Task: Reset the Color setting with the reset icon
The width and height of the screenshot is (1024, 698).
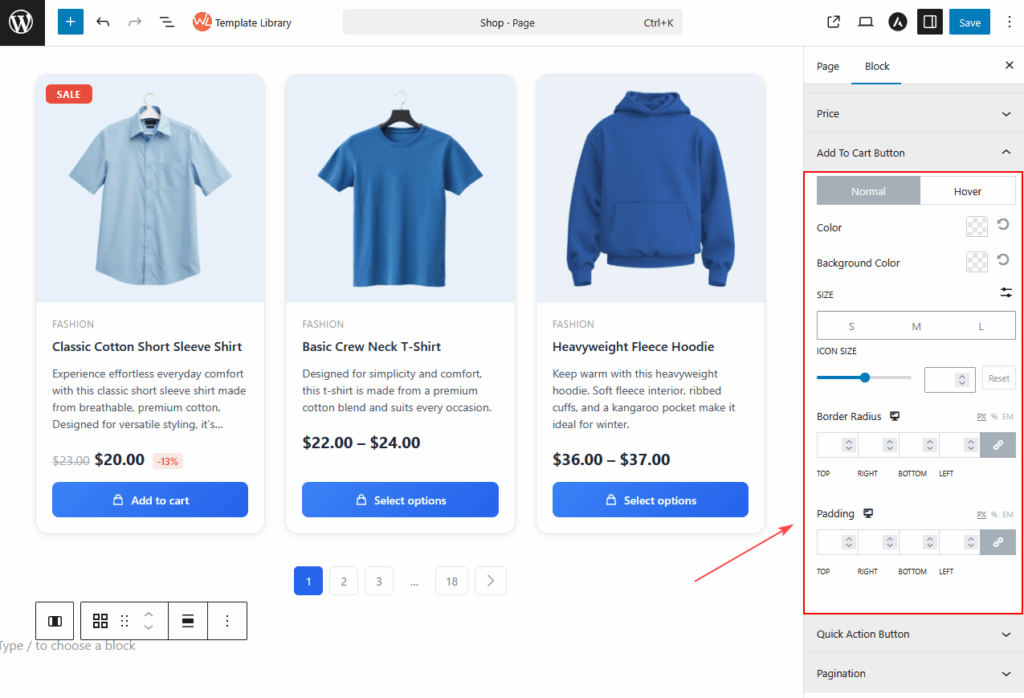Action: tap(1002, 225)
